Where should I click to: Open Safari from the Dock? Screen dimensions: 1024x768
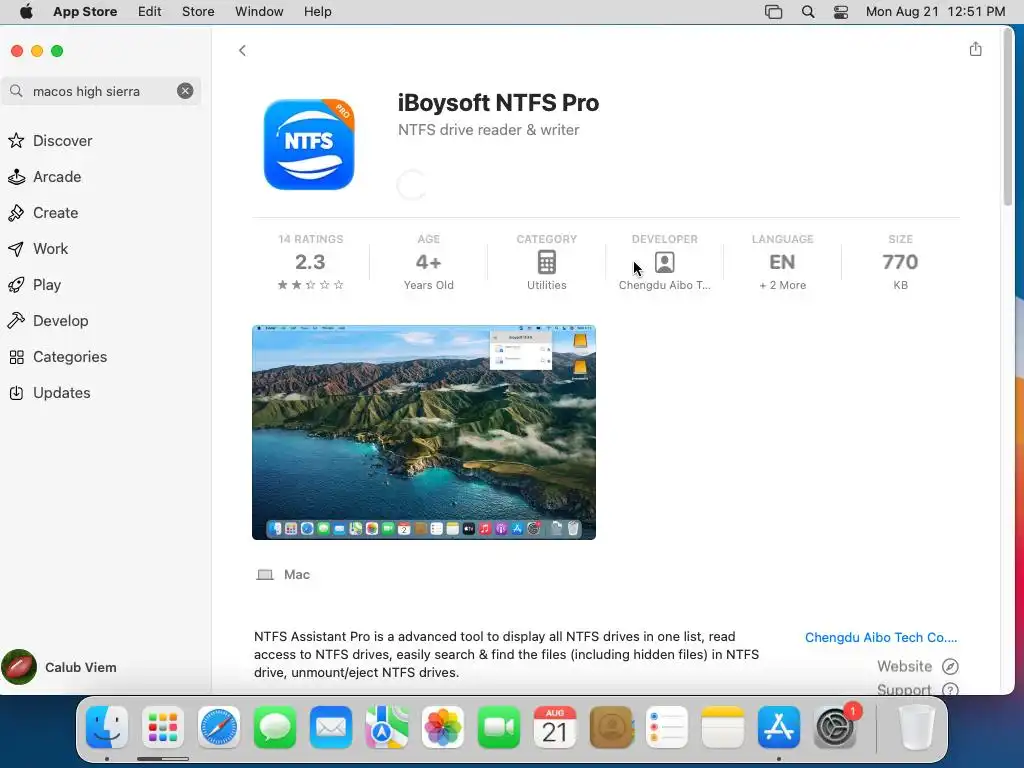219,726
